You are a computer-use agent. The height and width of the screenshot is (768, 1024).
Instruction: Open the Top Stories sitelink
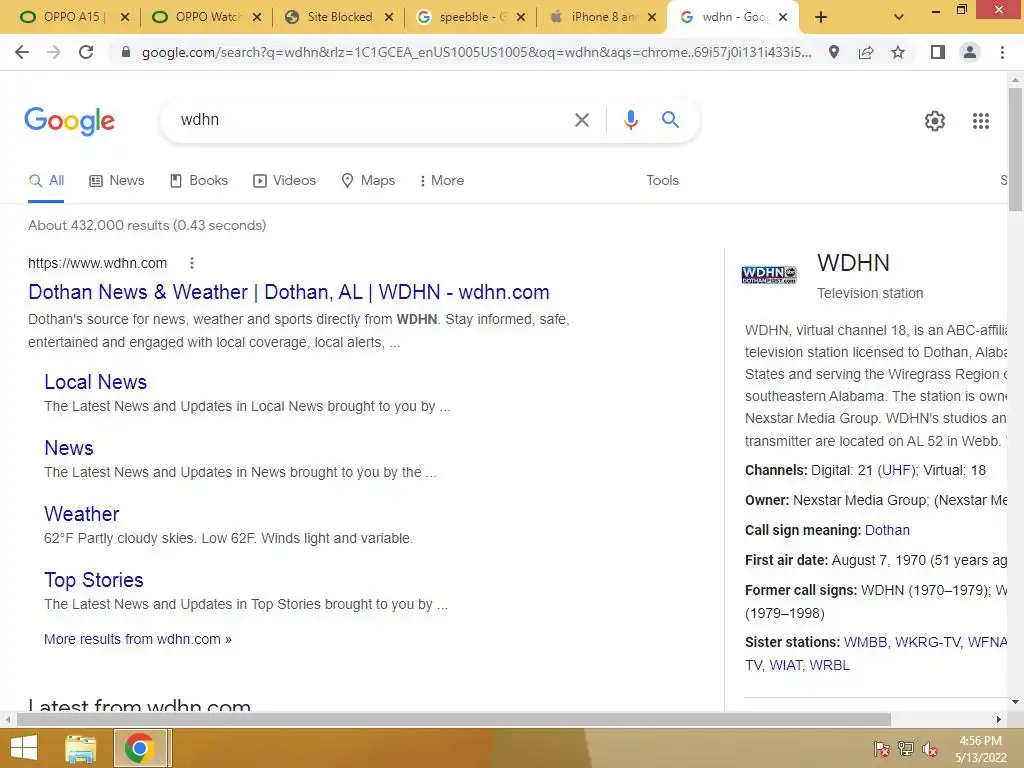click(x=93, y=580)
